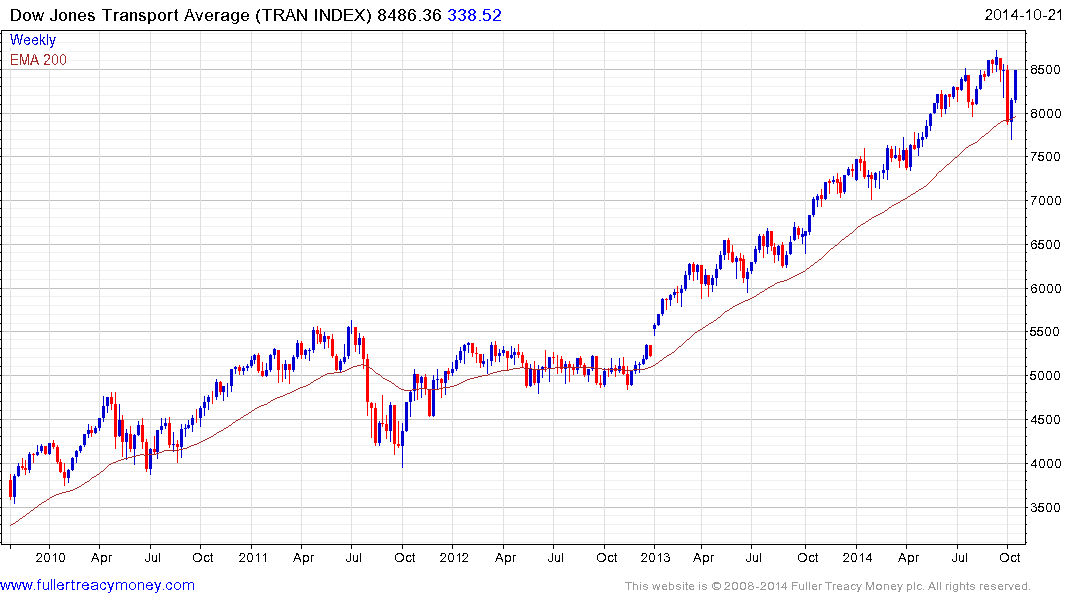Click the EMA 200 indicator label
This screenshot has height=600, width=1075.
coord(38,60)
